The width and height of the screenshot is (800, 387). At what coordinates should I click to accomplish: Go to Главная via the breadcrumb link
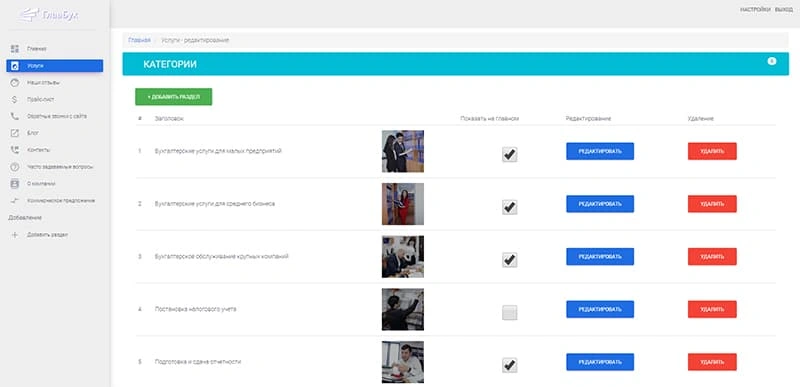pyautogui.click(x=139, y=40)
